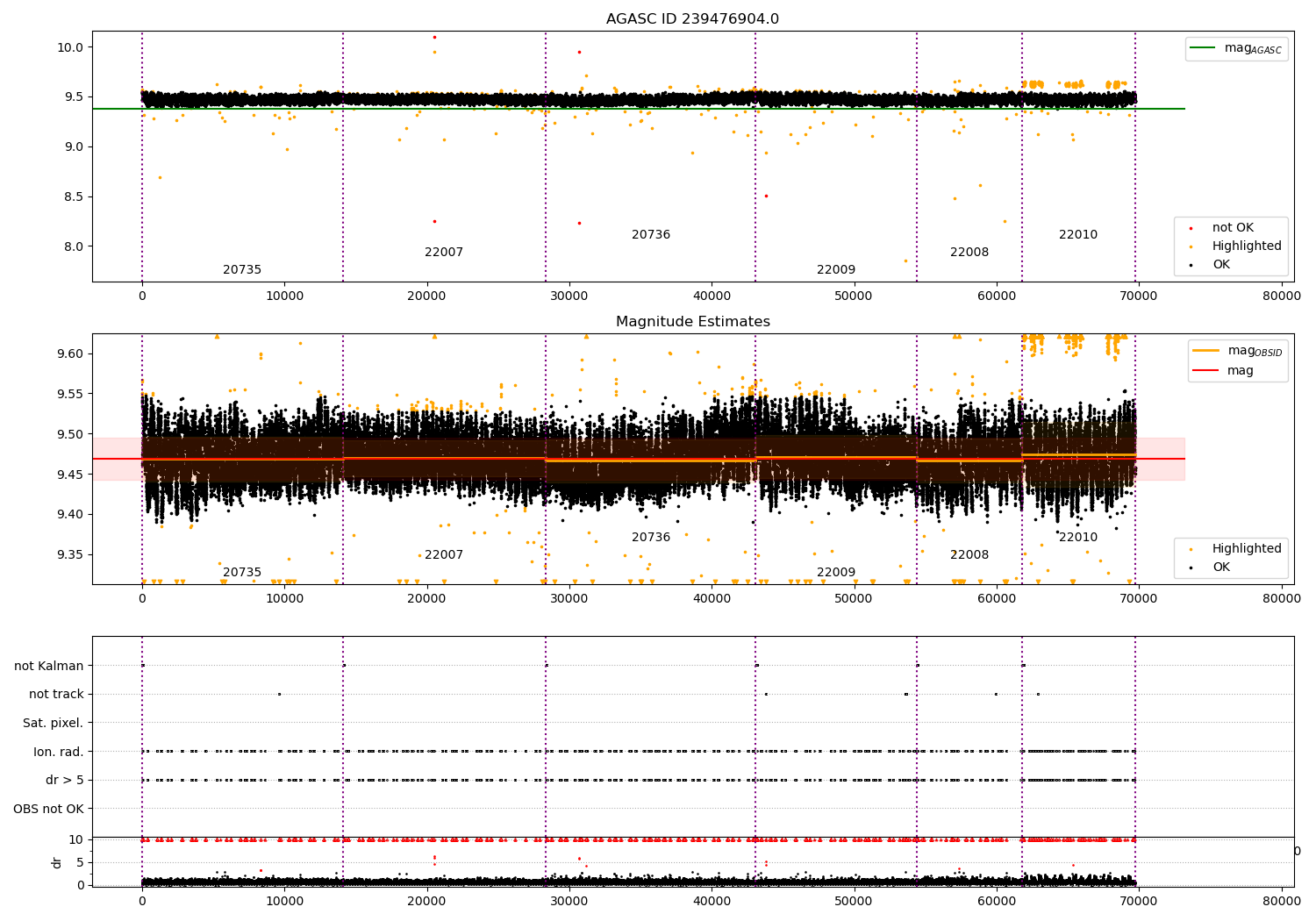Click the green mag AGASC legend line
The height and width of the screenshot is (921, 1316).
click(1203, 48)
